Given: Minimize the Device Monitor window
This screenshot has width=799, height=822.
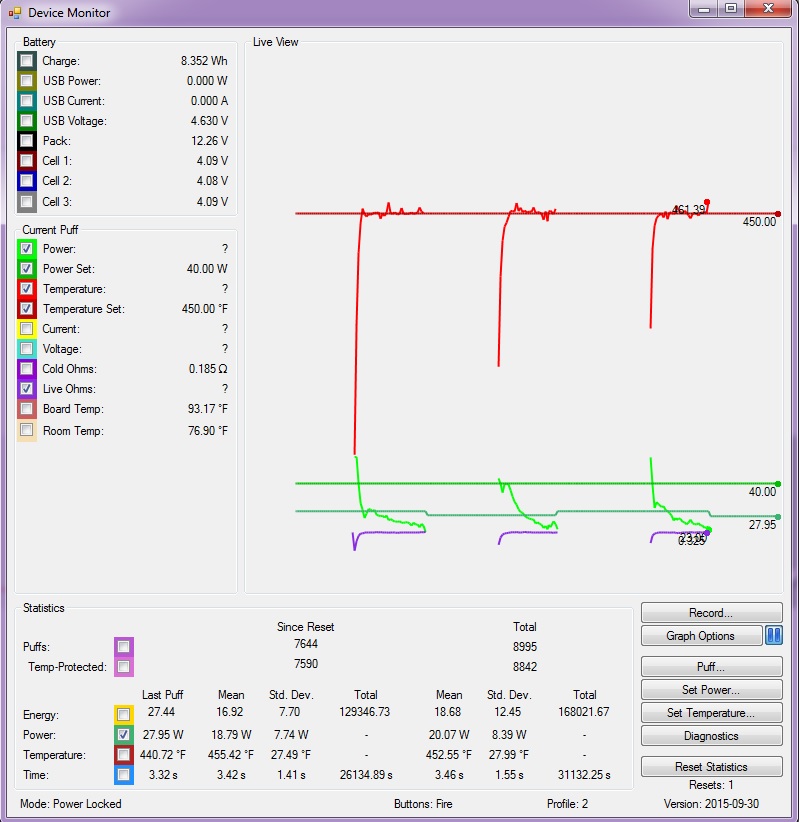Looking at the screenshot, I should (704, 9).
